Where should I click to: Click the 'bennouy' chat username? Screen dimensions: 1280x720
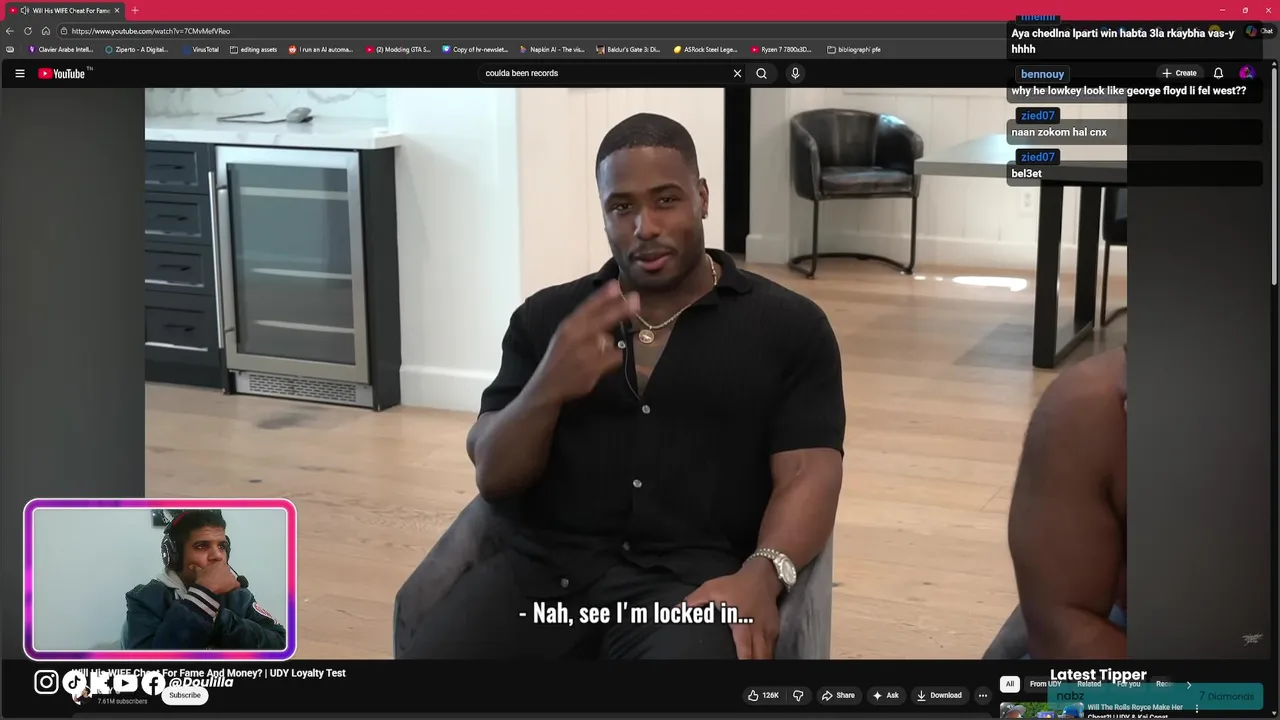pyautogui.click(x=1042, y=74)
